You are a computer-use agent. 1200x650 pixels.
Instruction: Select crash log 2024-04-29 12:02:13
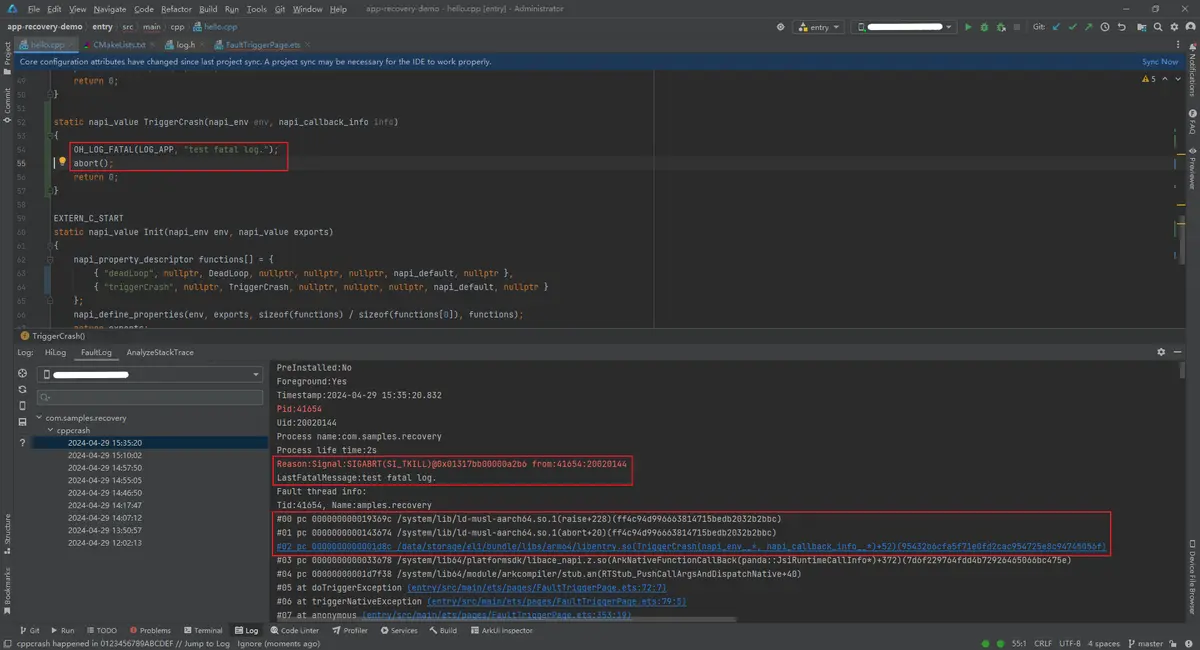click(x=104, y=543)
